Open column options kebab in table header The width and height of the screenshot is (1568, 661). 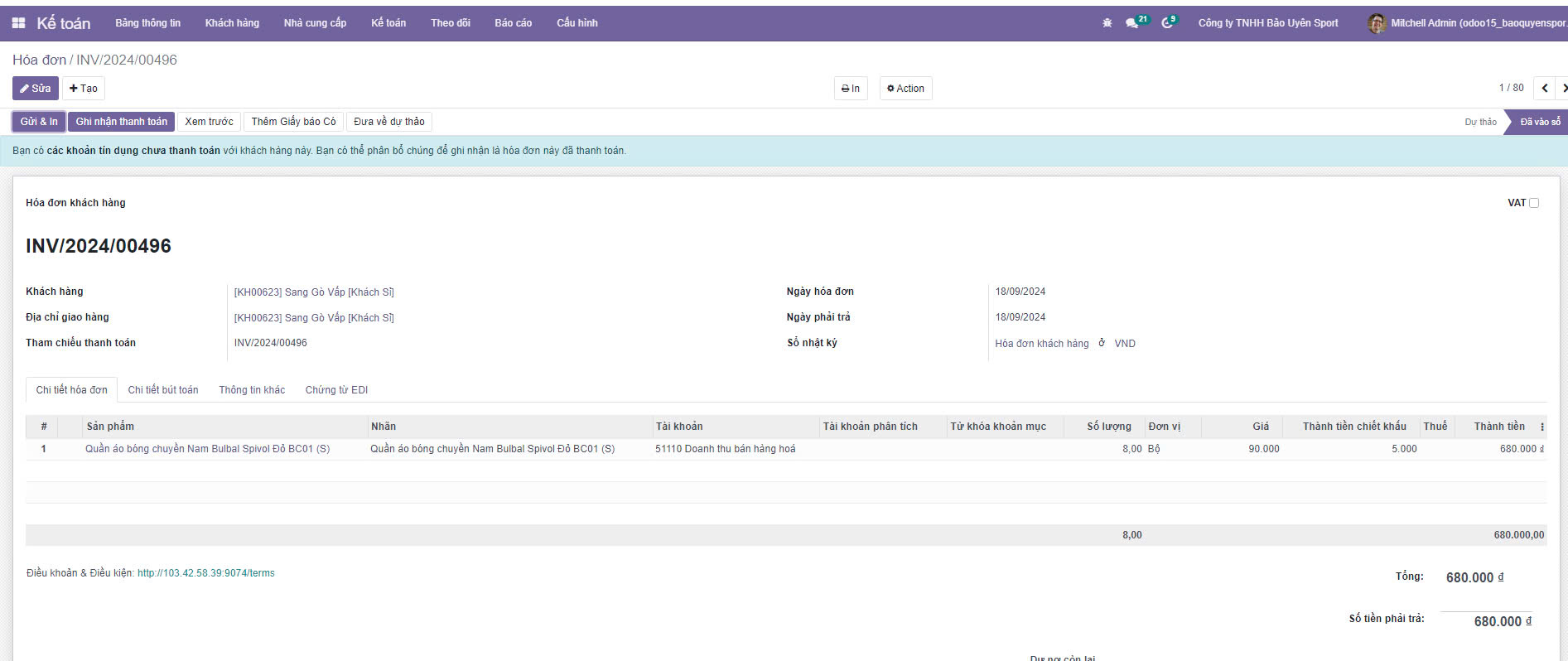(x=1541, y=427)
